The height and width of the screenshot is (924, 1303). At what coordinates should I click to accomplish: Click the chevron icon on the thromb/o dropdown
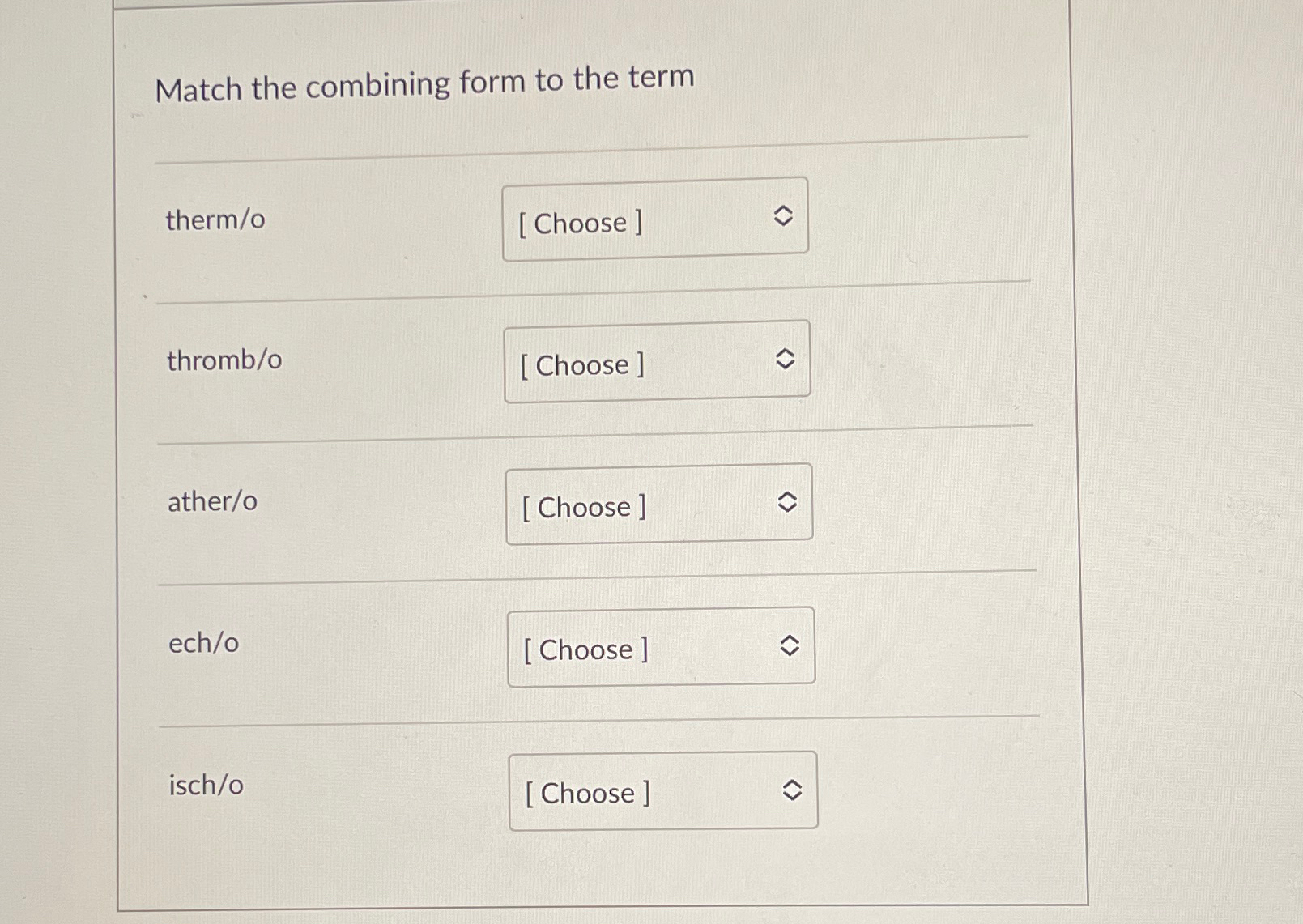coord(785,358)
